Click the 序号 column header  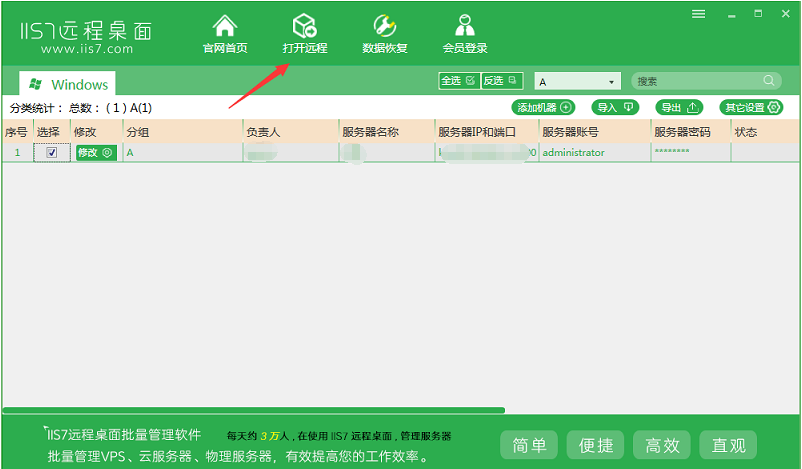click(x=17, y=132)
